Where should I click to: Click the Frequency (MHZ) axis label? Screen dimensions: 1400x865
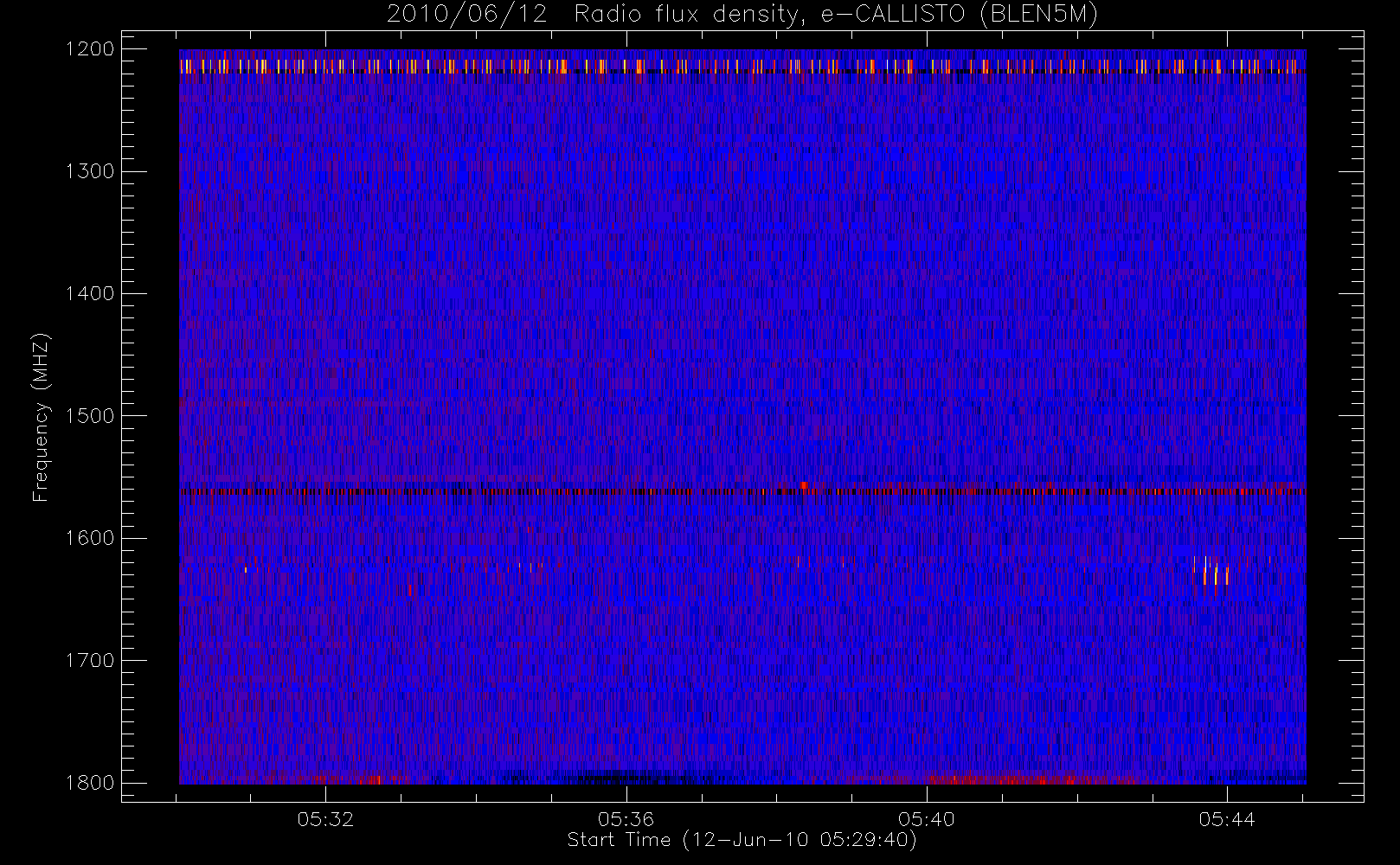[x=41, y=417]
